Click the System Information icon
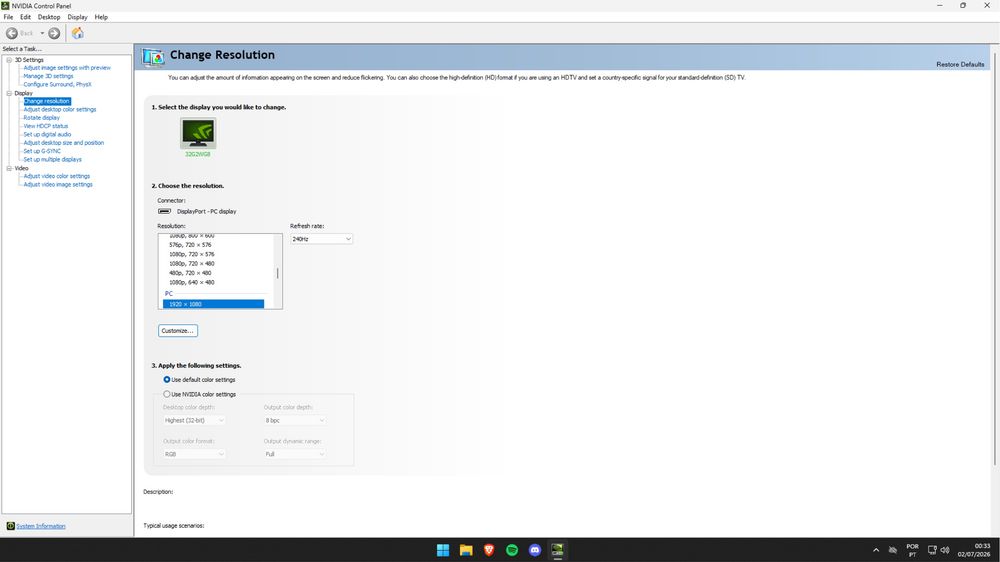The height and width of the screenshot is (562, 1000). tap(10, 526)
